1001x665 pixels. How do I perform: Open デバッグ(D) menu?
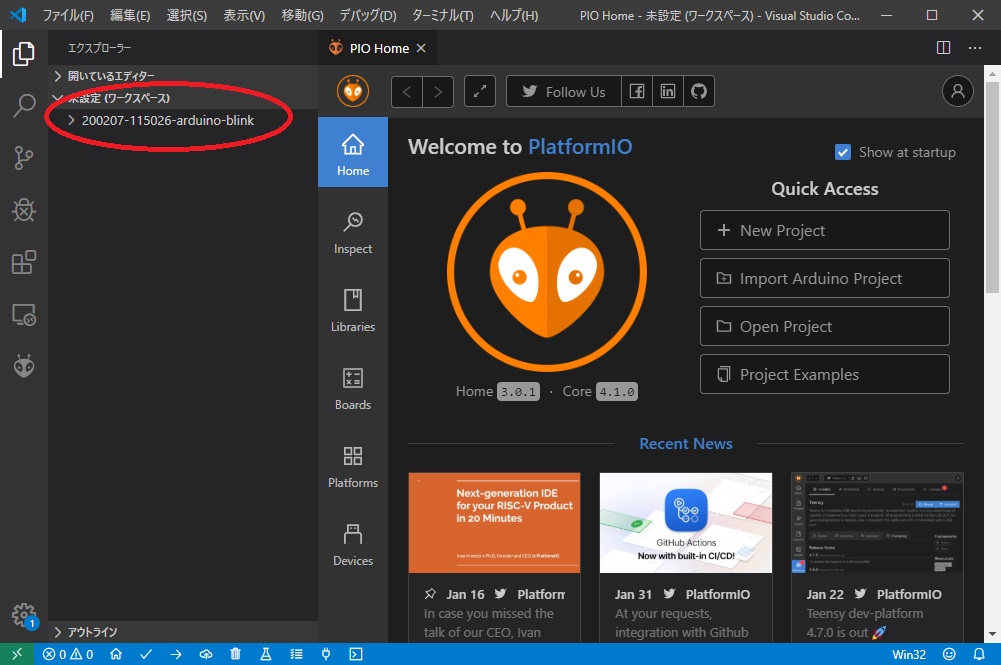pos(368,15)
